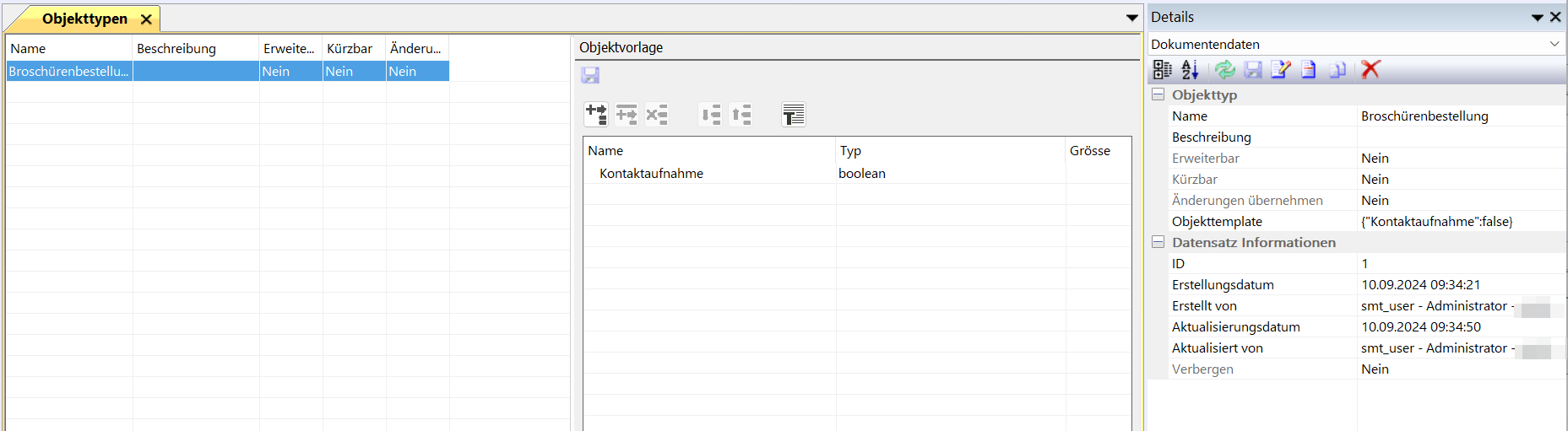Click the remove field icon with X

(x=657, y=114)
